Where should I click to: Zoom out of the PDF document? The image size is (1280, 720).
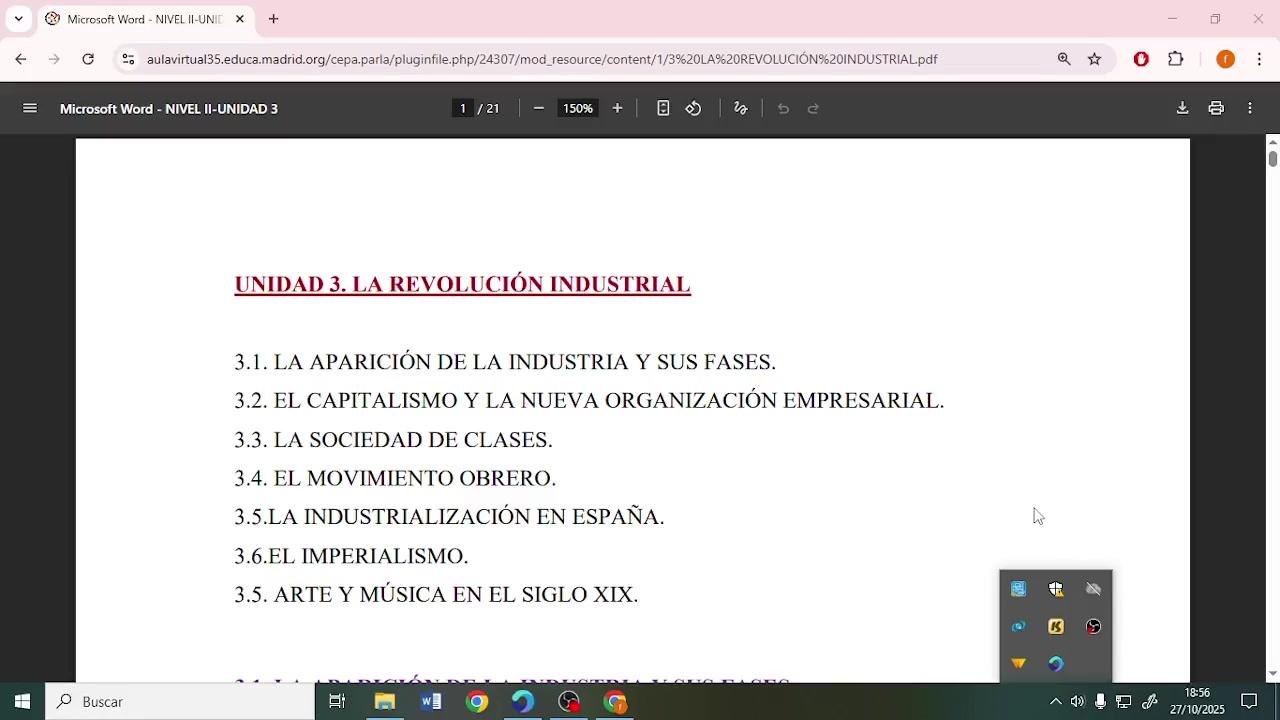[539, 108]
